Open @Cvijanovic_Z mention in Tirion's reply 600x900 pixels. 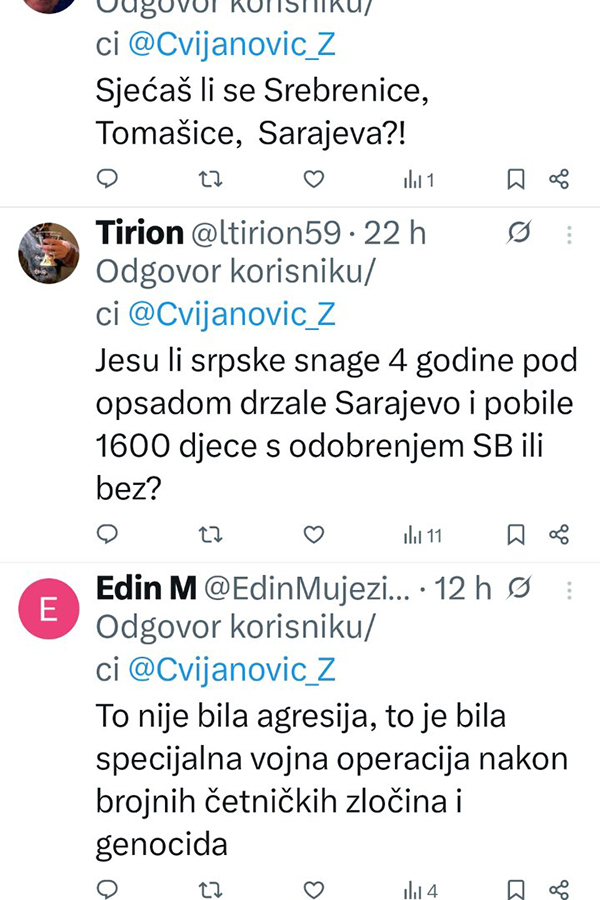[x=232, y=315]
